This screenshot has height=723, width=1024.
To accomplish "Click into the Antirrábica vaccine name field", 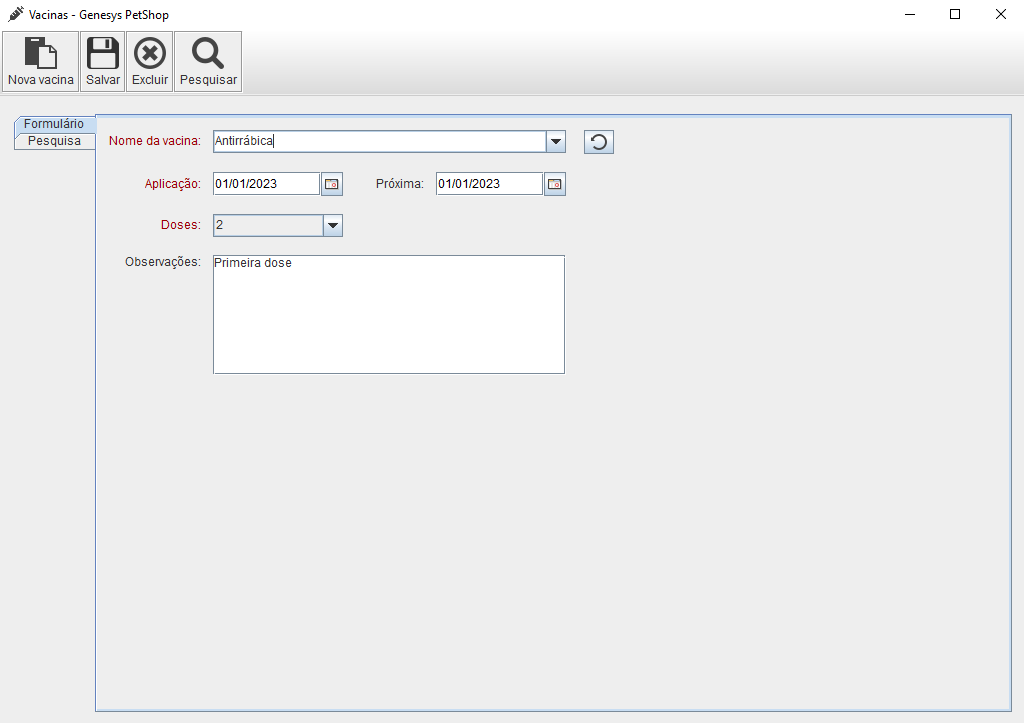I will (x=380, y=142).
